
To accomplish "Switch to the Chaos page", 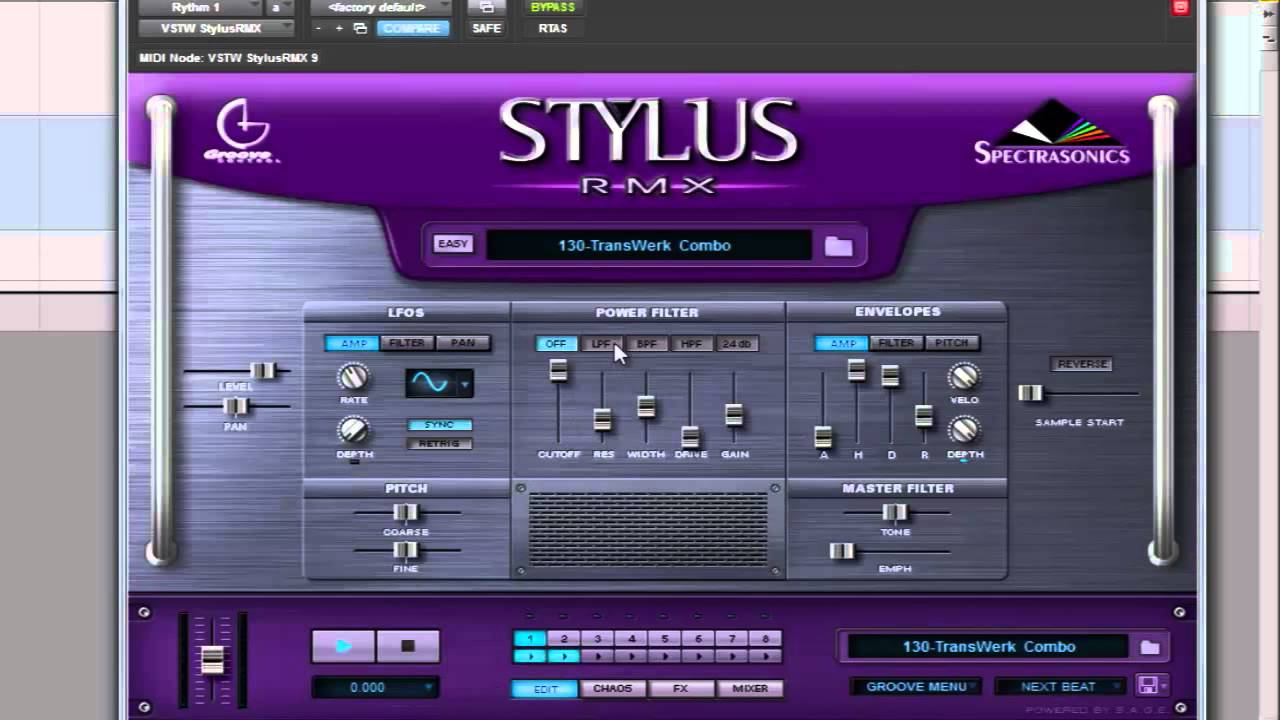I will (612, 688).
